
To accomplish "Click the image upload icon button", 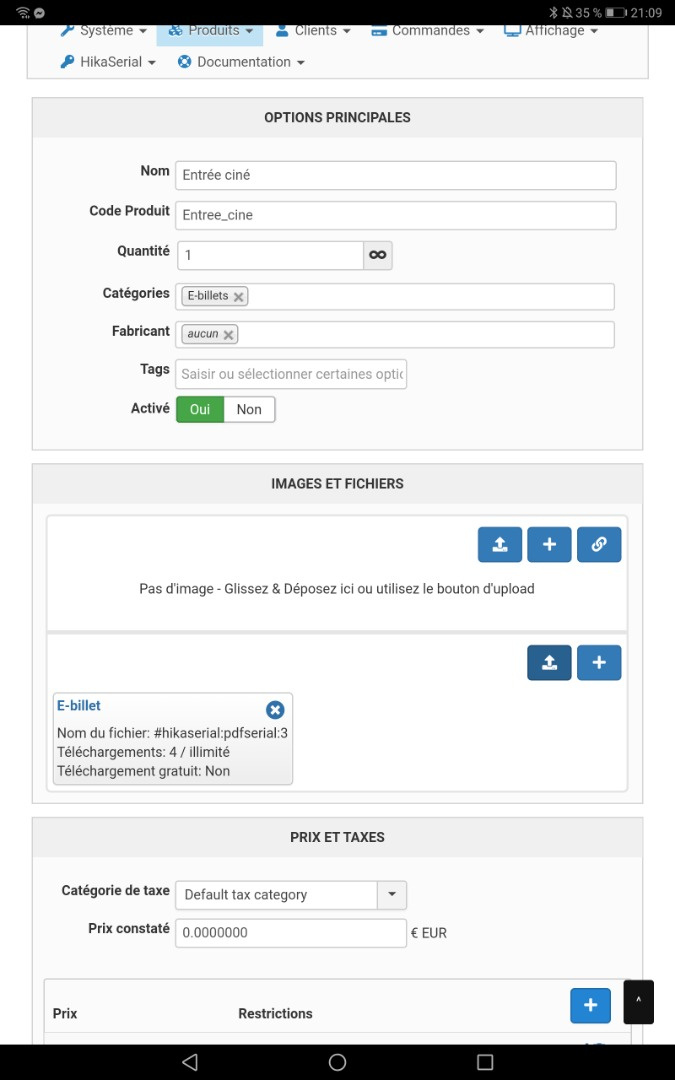I will 500,545.
